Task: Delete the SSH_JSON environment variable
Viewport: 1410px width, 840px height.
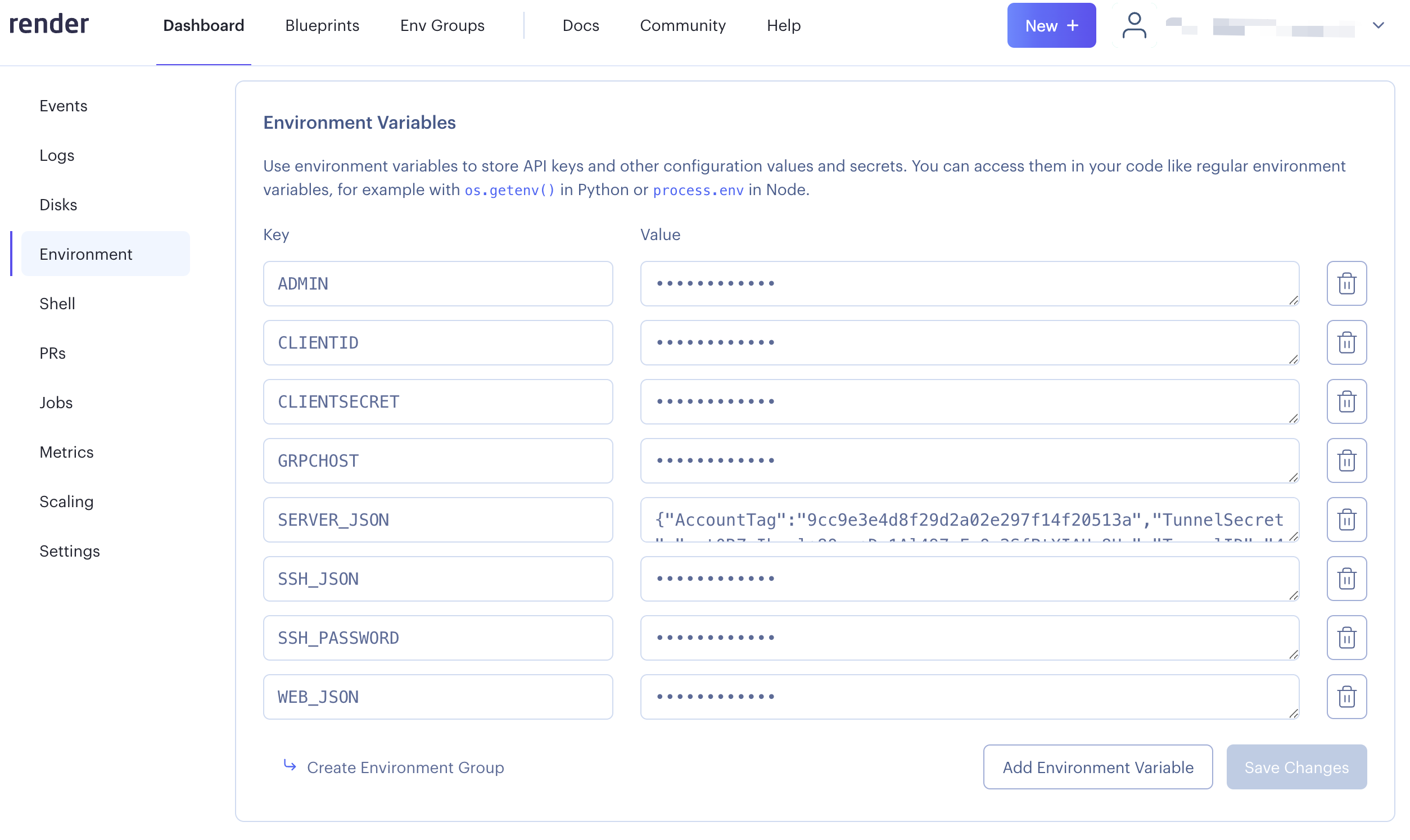Action: (x=1346, y=579)
